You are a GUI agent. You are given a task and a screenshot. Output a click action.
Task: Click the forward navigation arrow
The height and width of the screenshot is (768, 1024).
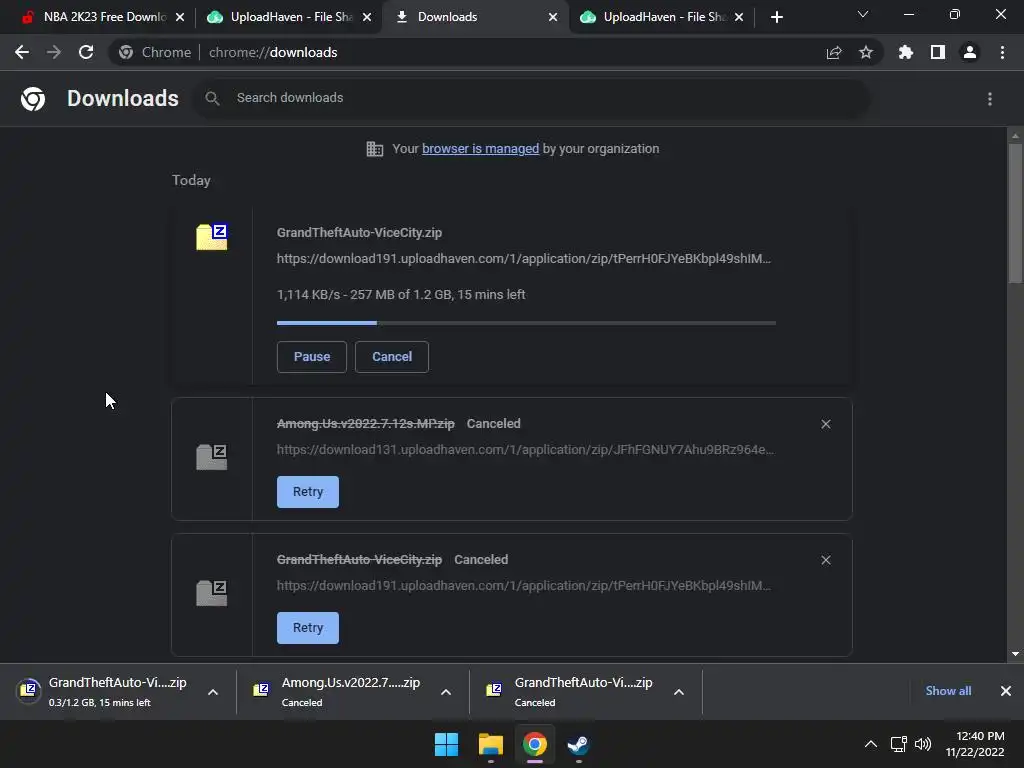point(54,52)
